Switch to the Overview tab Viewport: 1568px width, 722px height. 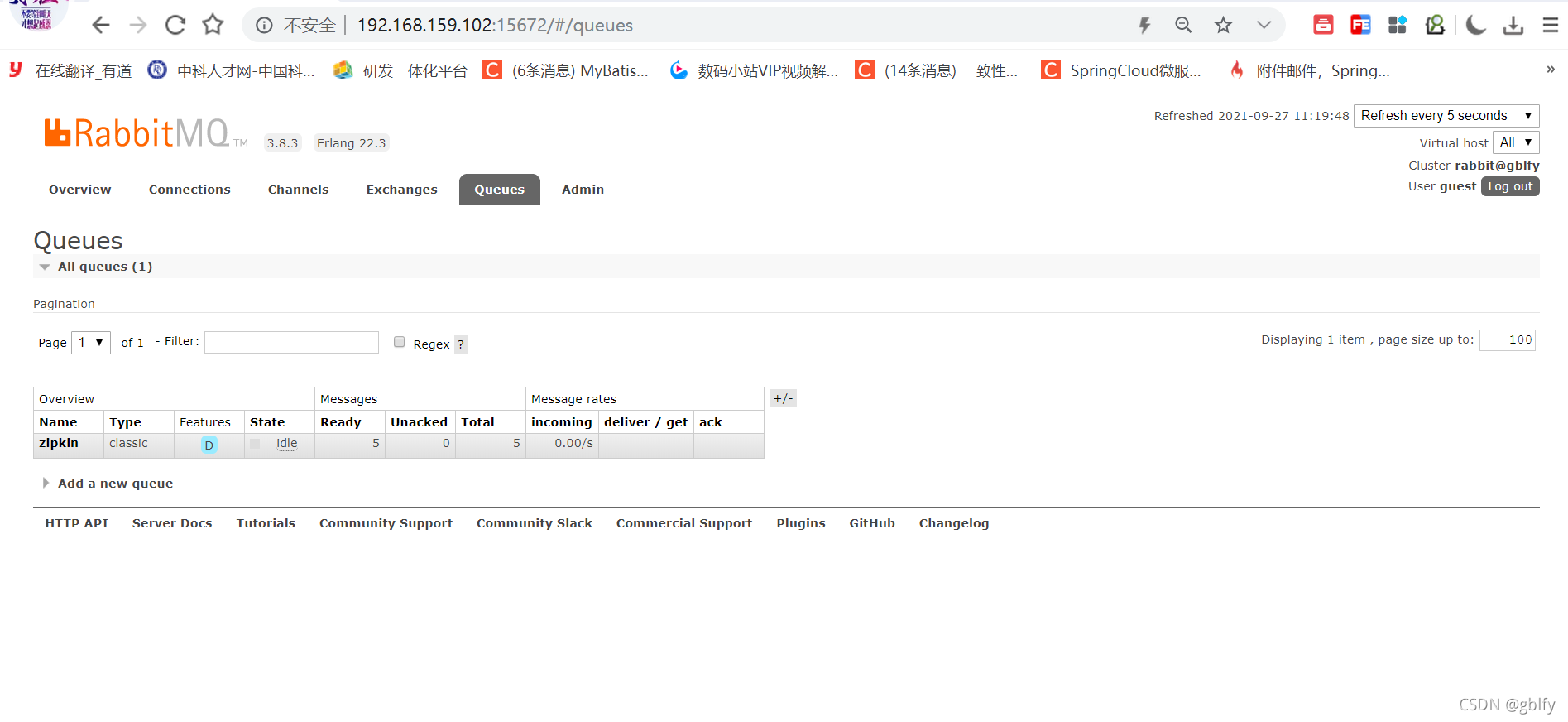click(x=79, y=190)
